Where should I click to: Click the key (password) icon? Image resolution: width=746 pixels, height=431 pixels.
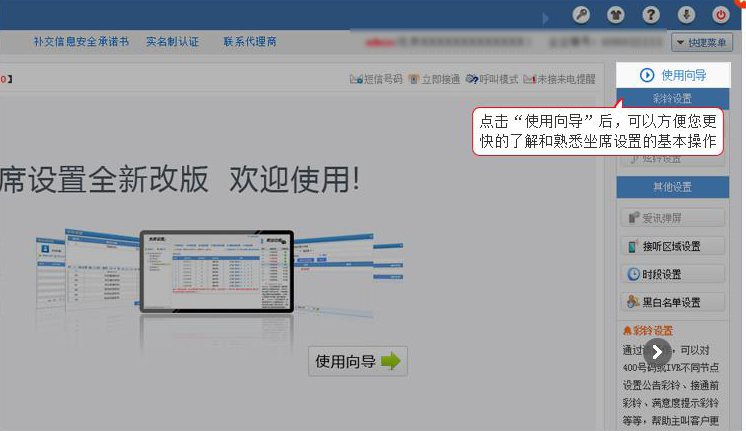coord(581,15)
